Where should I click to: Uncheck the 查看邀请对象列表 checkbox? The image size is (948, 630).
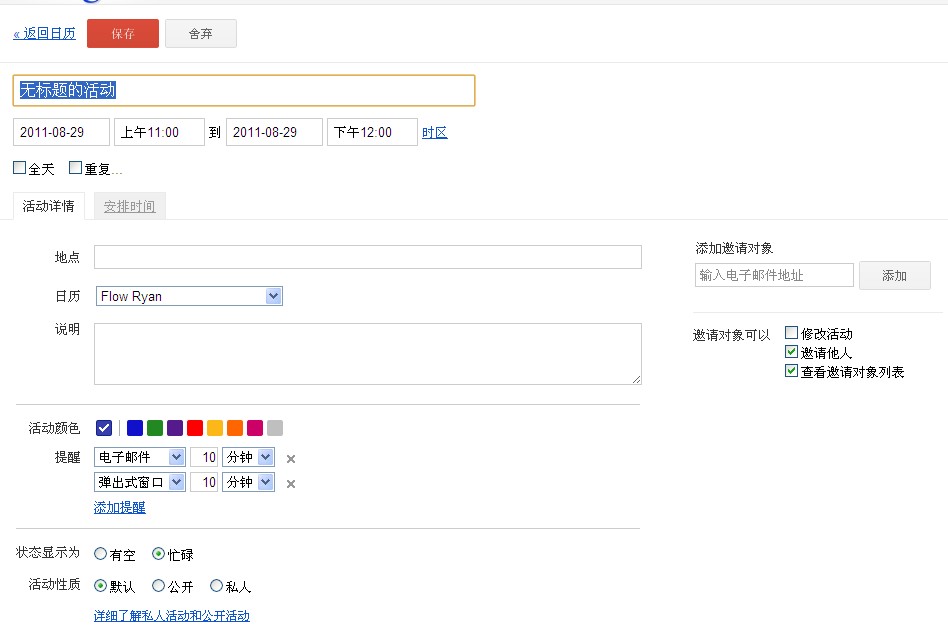click(791, 371)
